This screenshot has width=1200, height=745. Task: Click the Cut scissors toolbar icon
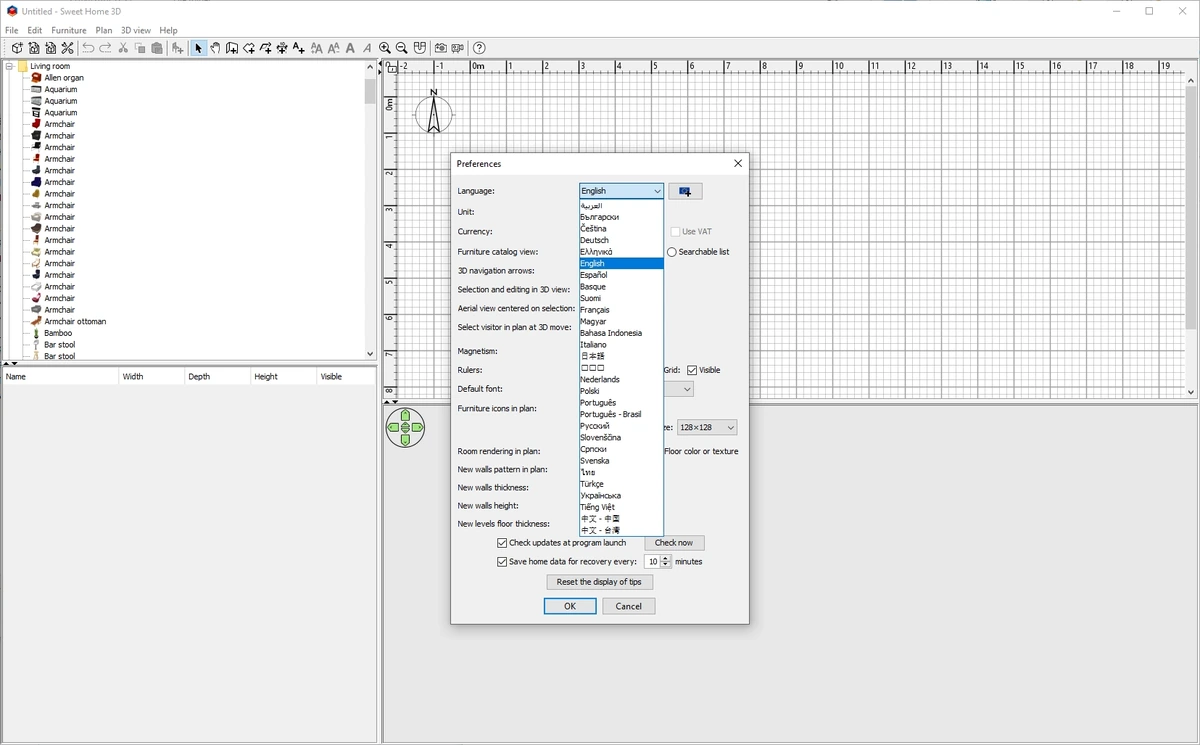pos(123,48)
